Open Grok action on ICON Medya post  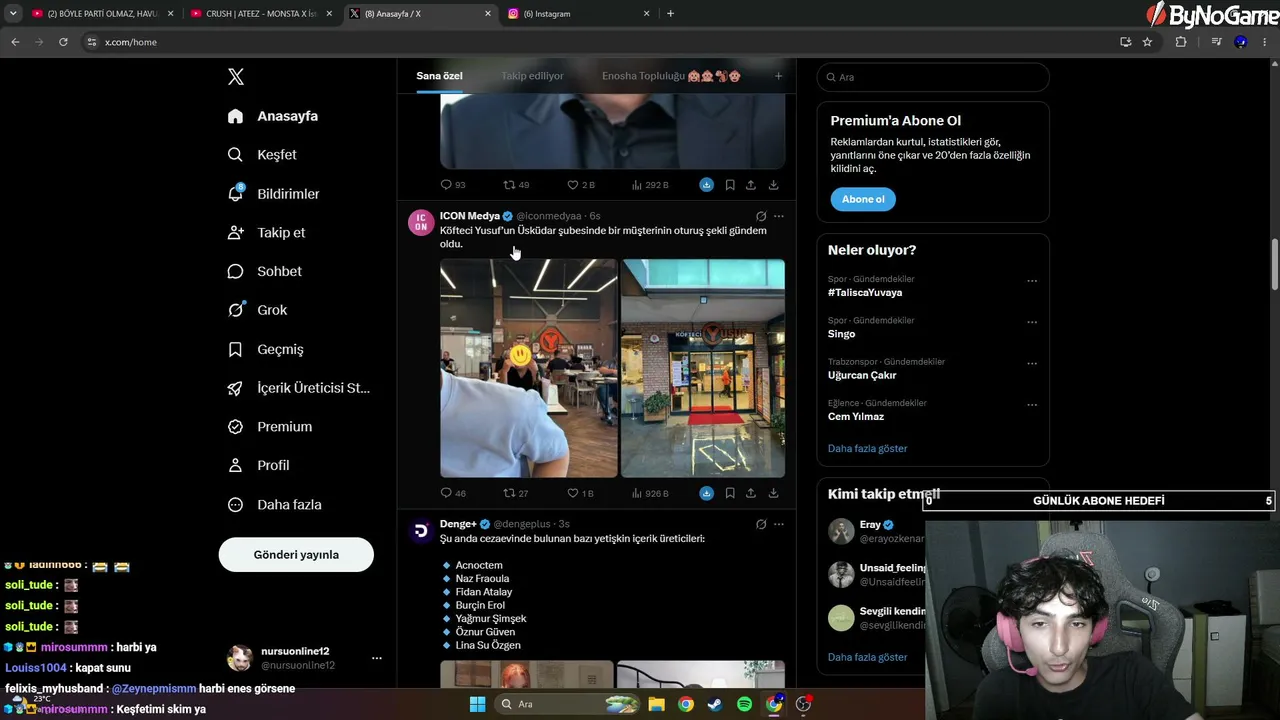(761, 216)
